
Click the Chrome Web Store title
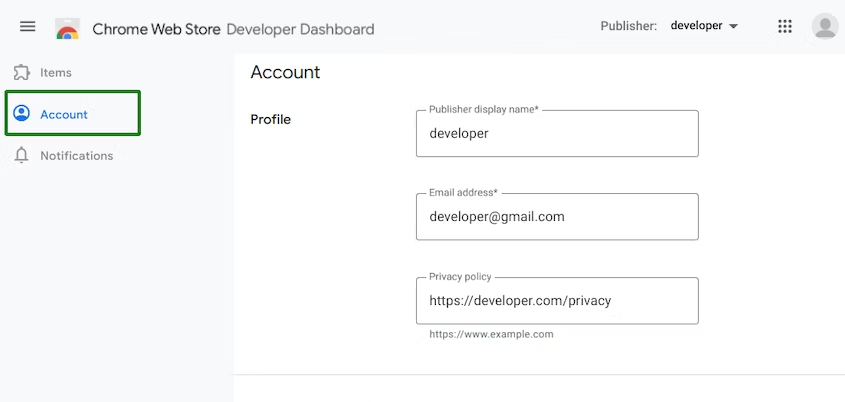[x=156, y=29]
